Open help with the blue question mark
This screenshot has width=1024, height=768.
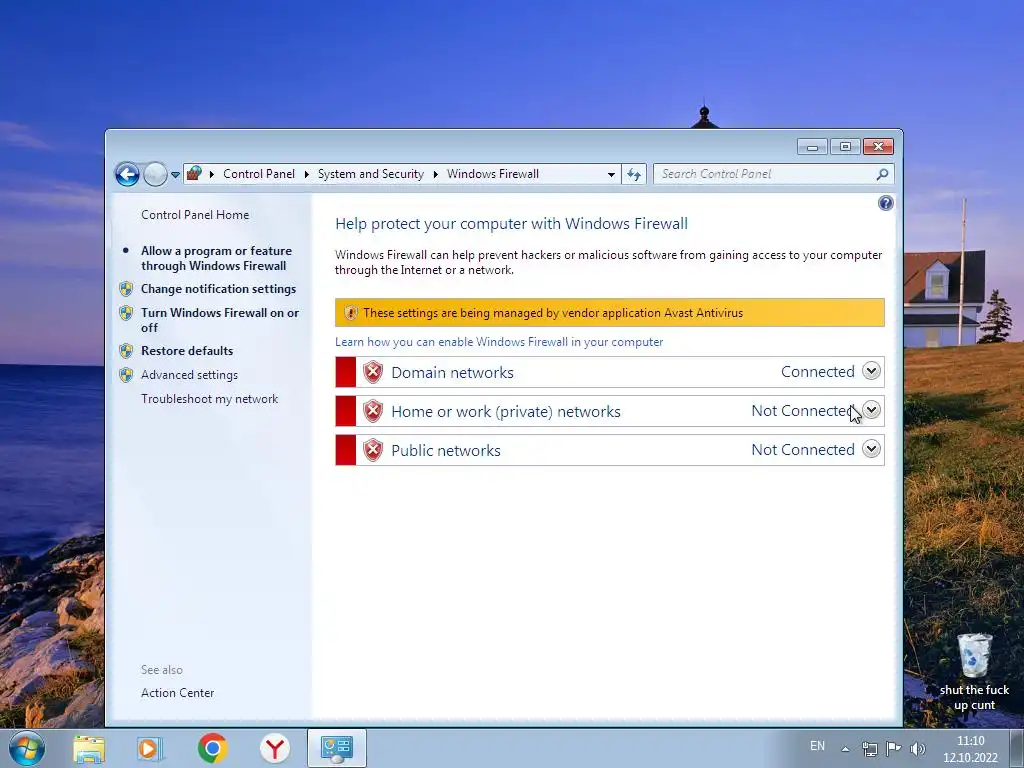[x=885, y=203]
